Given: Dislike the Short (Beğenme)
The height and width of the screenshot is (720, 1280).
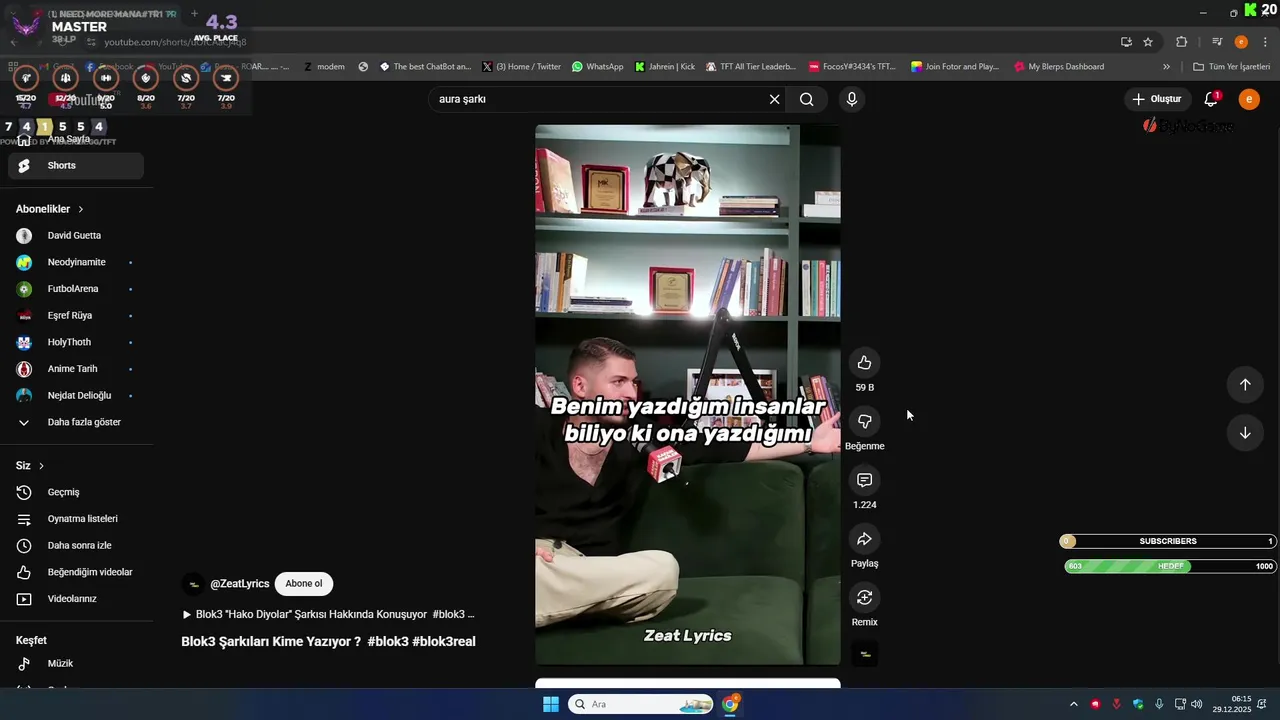Looking at the screenshot, I should 865,421.
